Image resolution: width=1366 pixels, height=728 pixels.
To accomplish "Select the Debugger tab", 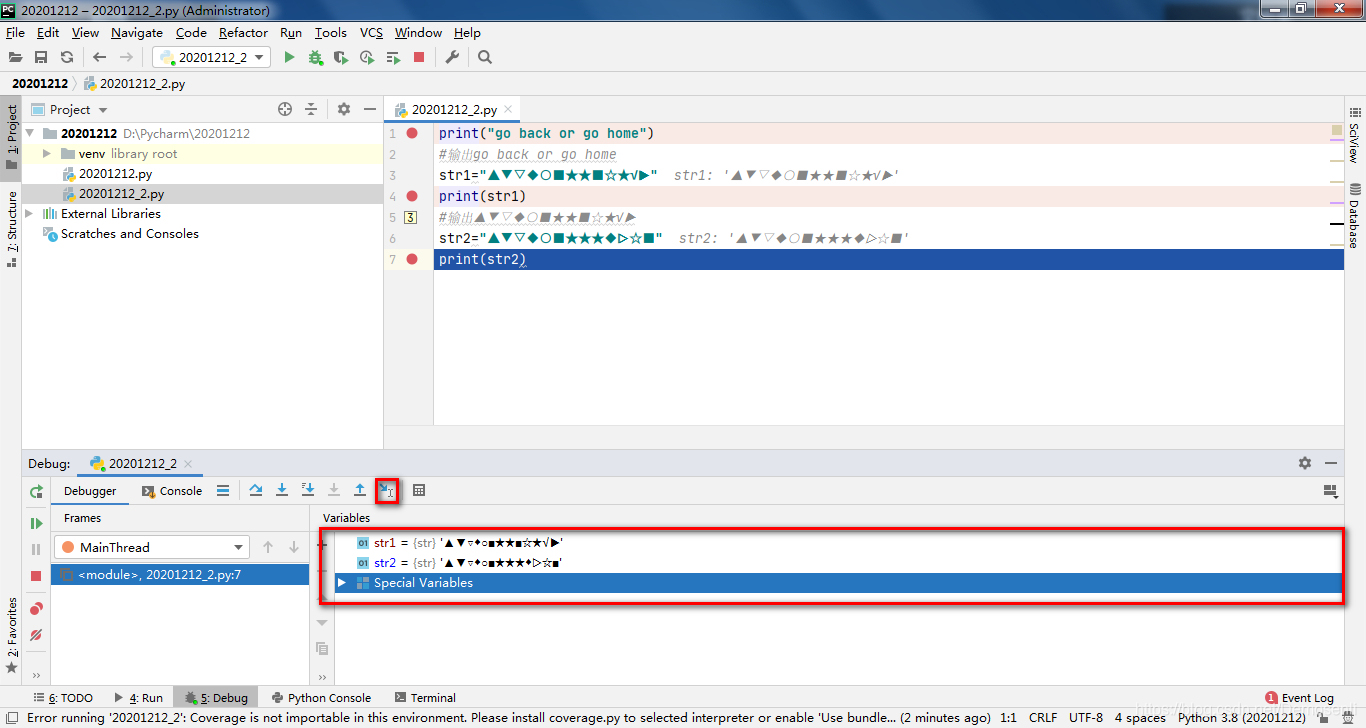I will [90, 491].
